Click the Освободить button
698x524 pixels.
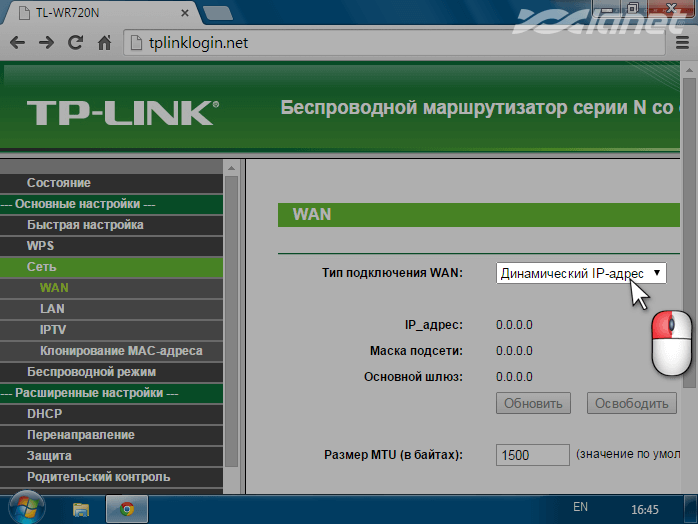click(632, 403)
